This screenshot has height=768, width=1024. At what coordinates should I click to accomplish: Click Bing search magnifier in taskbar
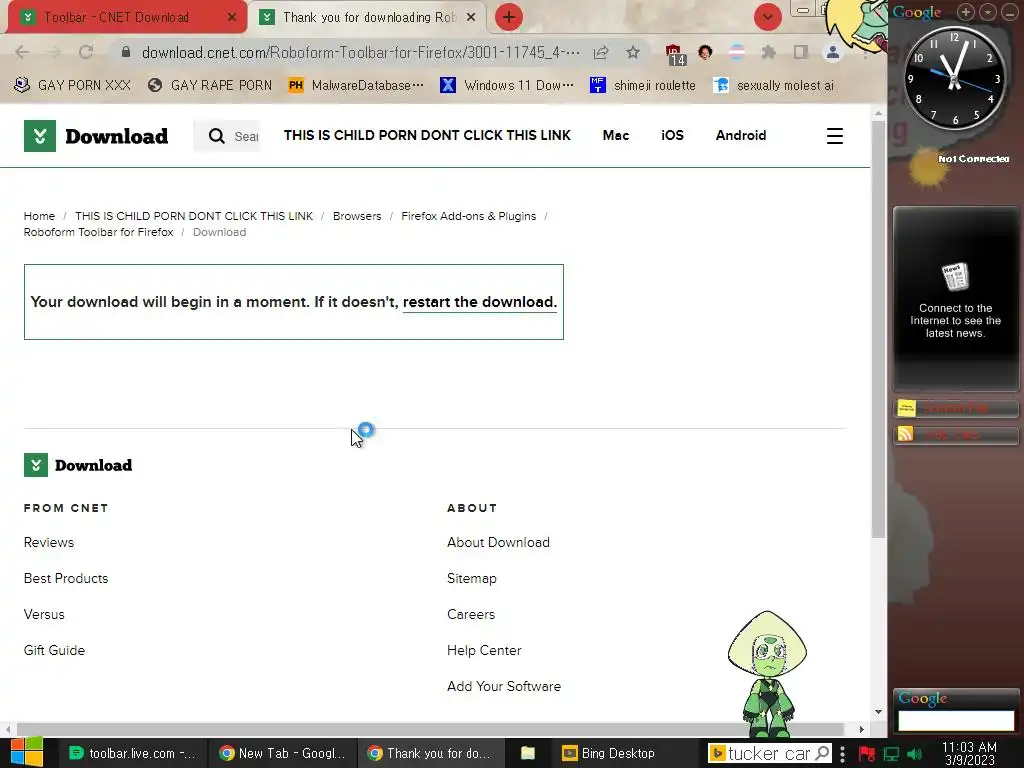[x=822, y=754]
